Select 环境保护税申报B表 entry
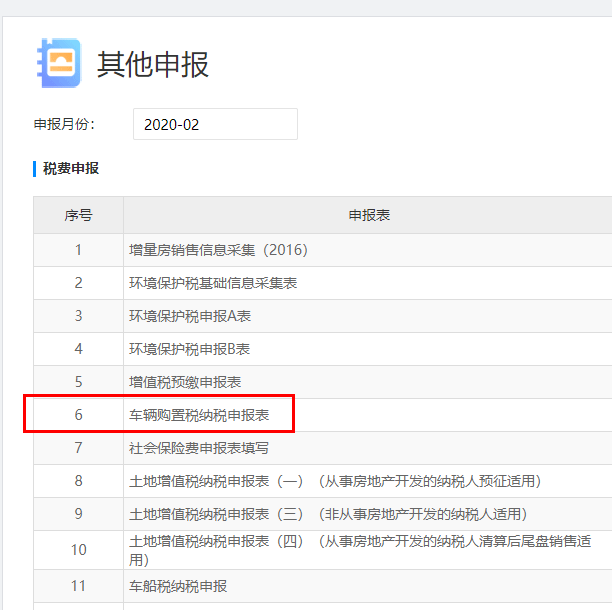Image resolution: width=612 pixels, height=610 pixels. (190, 349)
